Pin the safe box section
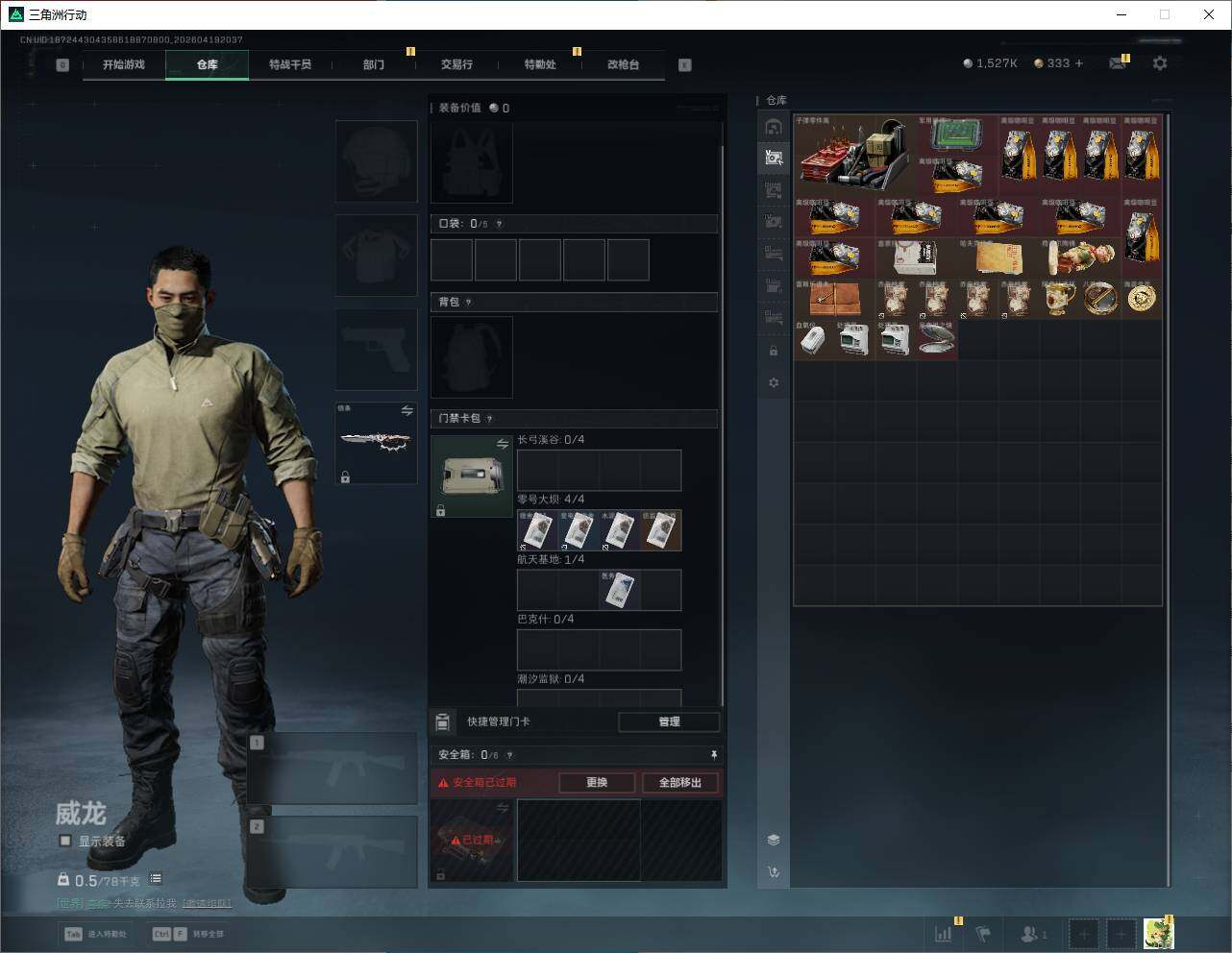Viewport: 1232px width, 953px height. tap(713, 755)
